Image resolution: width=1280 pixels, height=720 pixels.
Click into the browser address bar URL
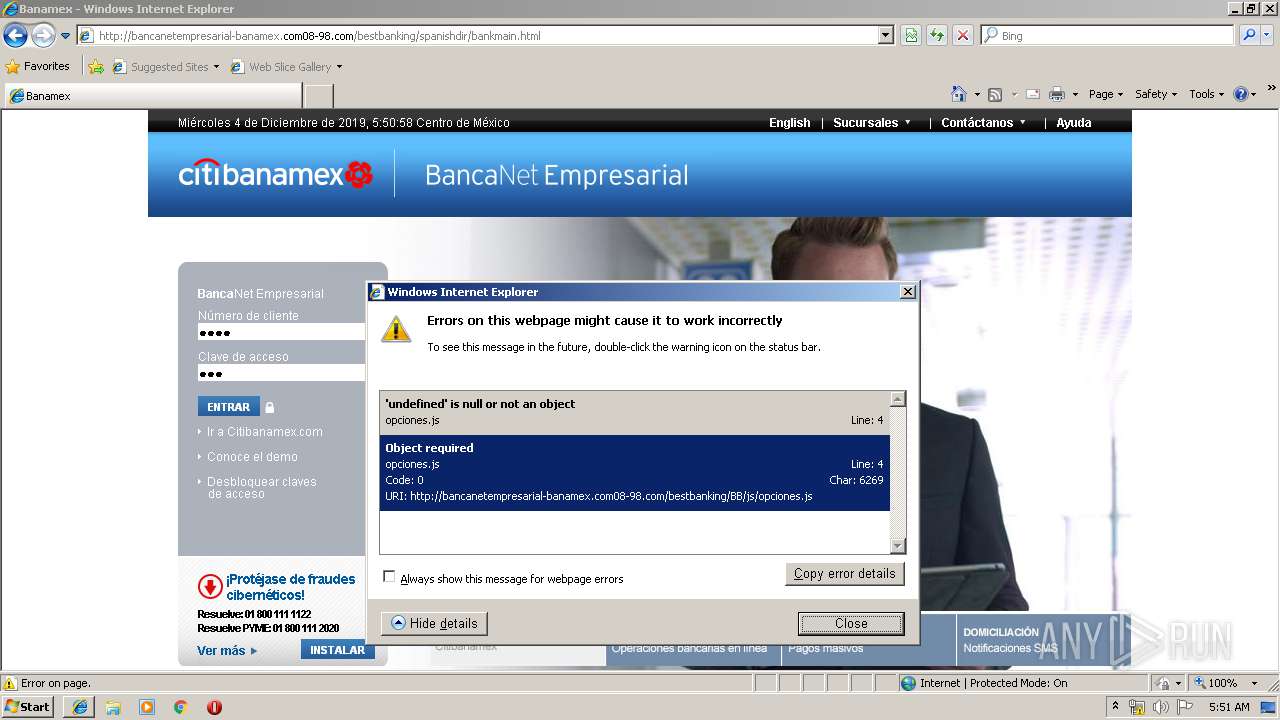tap(486, 36)
